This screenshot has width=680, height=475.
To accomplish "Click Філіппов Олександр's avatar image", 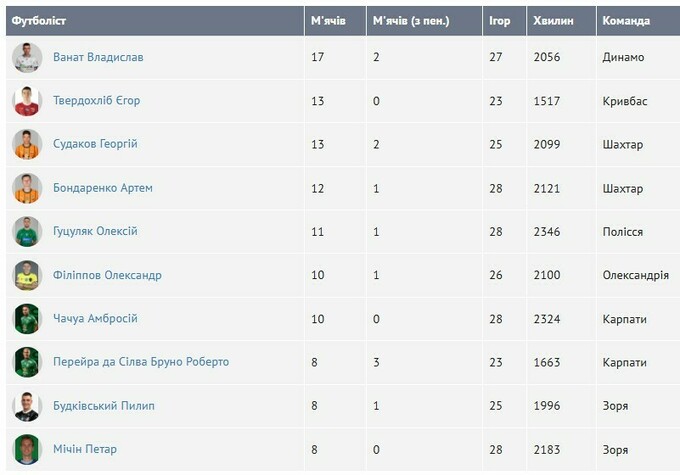I will pyautogui.click(x=27, y=275).
